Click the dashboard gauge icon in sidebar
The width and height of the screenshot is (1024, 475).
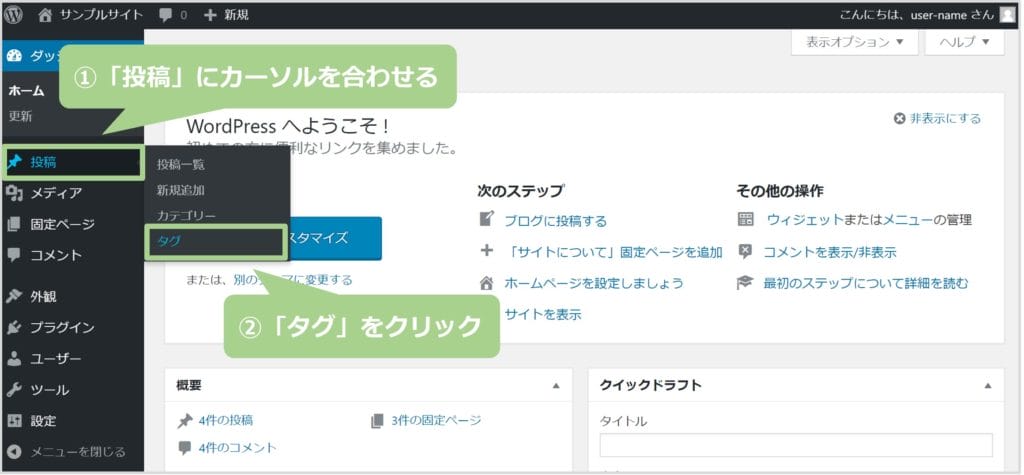pyautogui.click(x=14, y=56)
